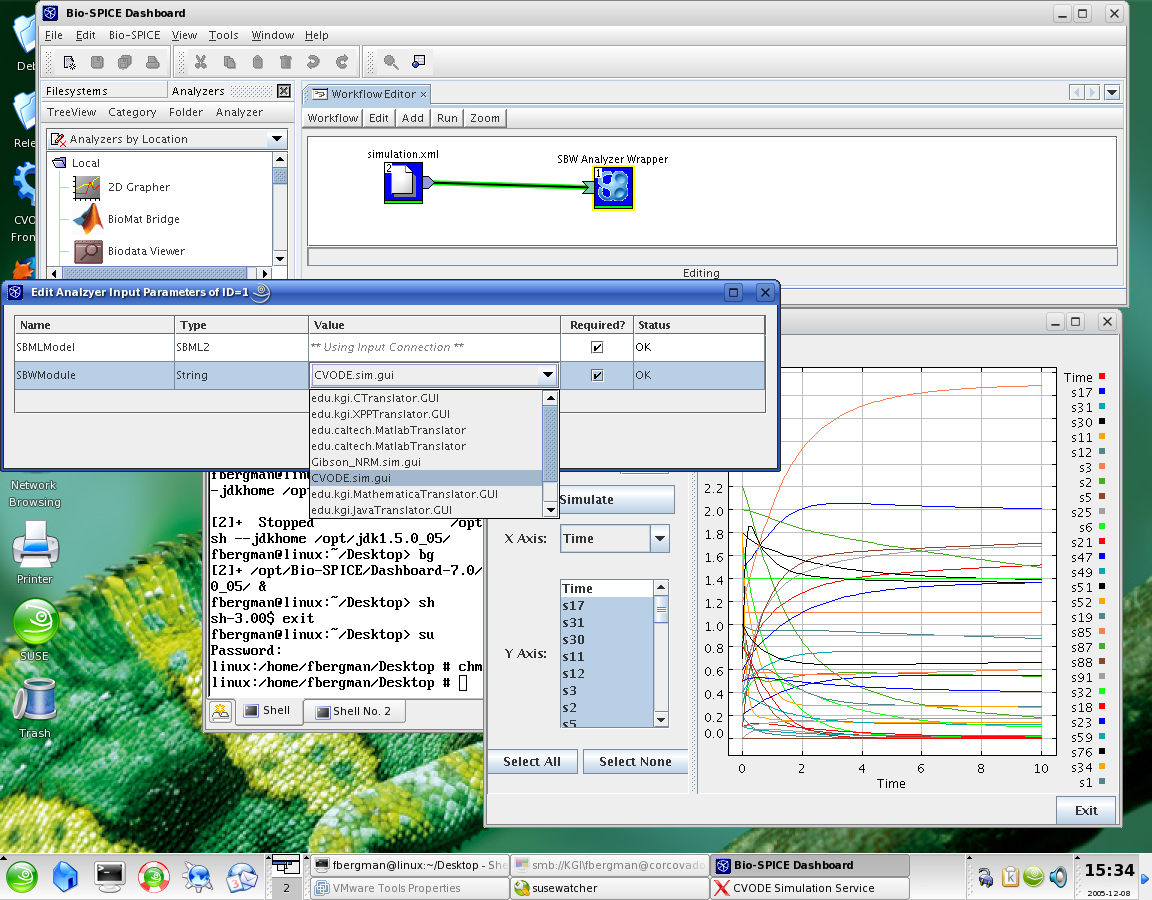The height and width of the screenshot is (900, 1152).
Task: Close the Analyzers panel with the X icon
Action: pos(284,91)
